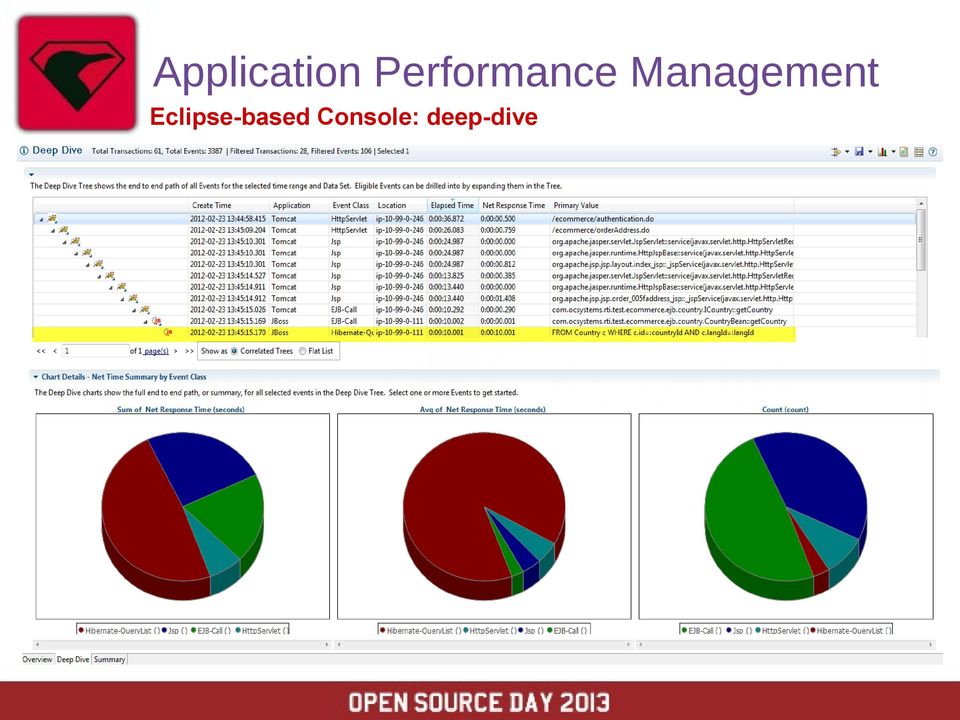Collapse the orderAddress.do tree row
This screenshot has width=960, height=720.
[53, 231]
